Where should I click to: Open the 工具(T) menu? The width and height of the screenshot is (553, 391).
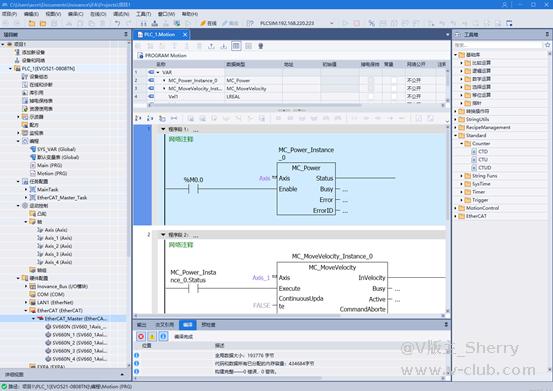pyautogui.click(x=144, y=14)
